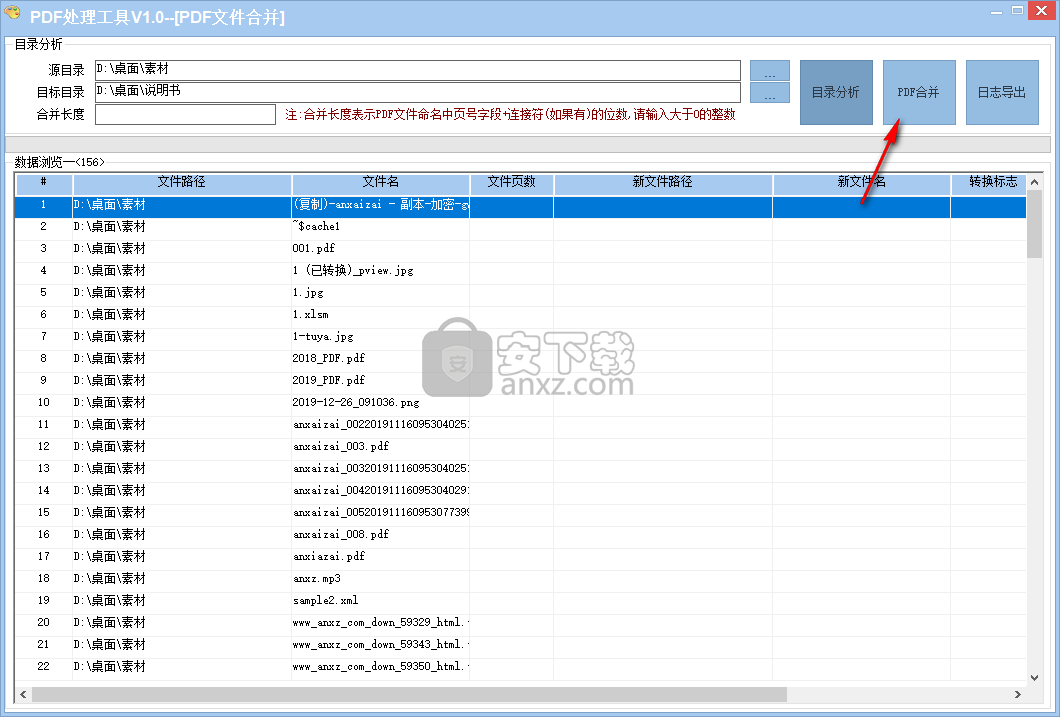Sort by the 文件名 column header
The width and height of the screenshot is (1060, 717).
click(381, 182)
